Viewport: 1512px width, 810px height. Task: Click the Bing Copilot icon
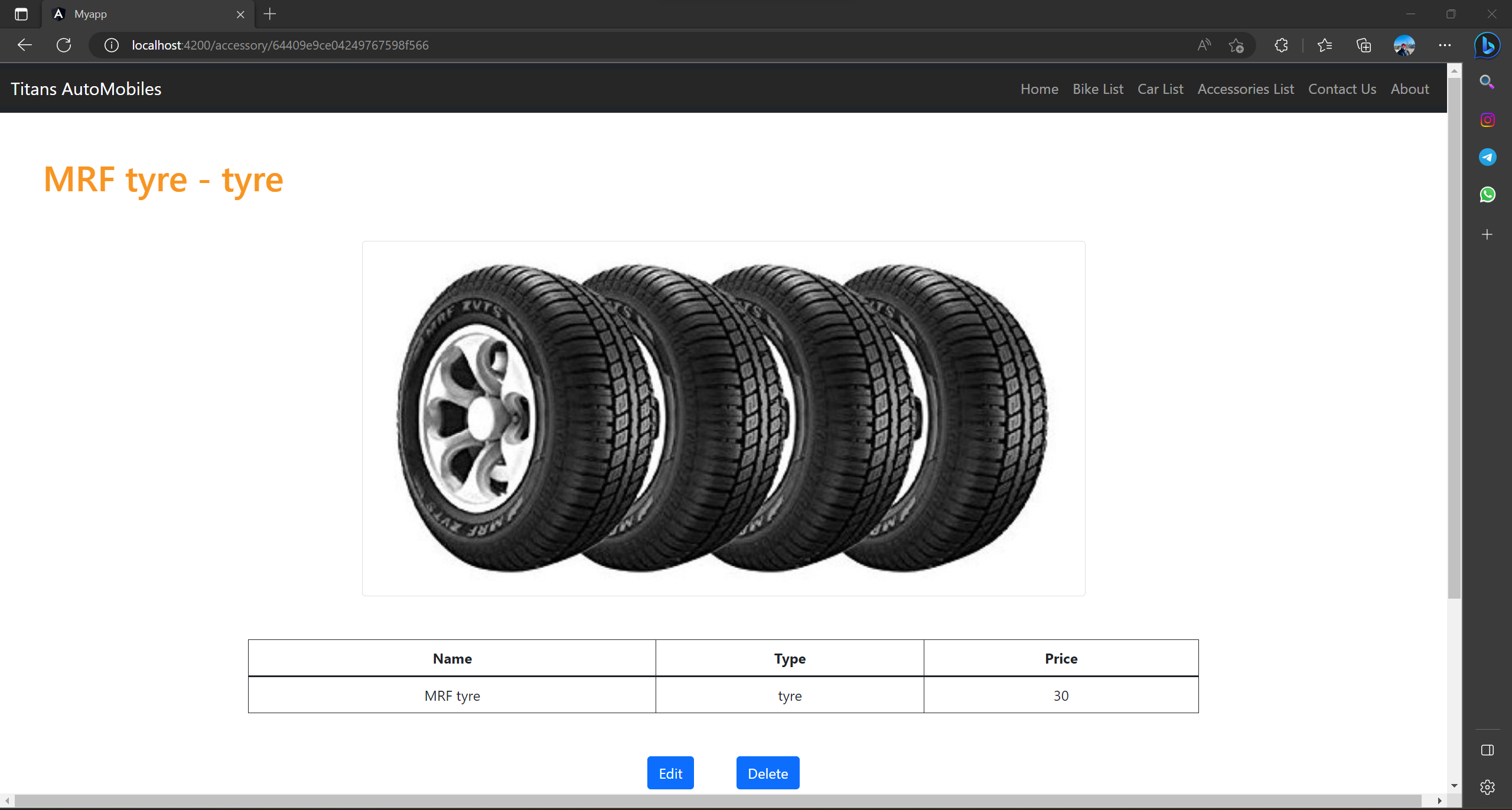pyautogui.click(x=1487, y=45)
